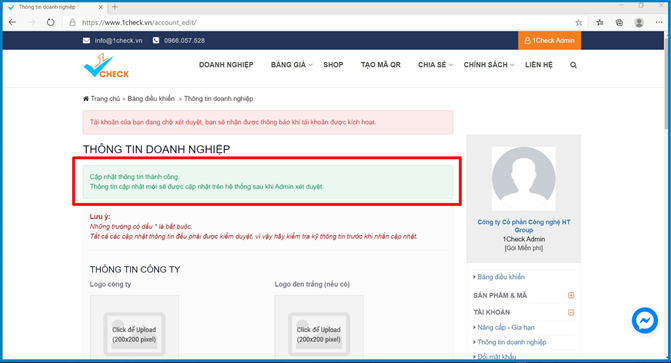Click the pending approval red alert message

tap(268, 122)
